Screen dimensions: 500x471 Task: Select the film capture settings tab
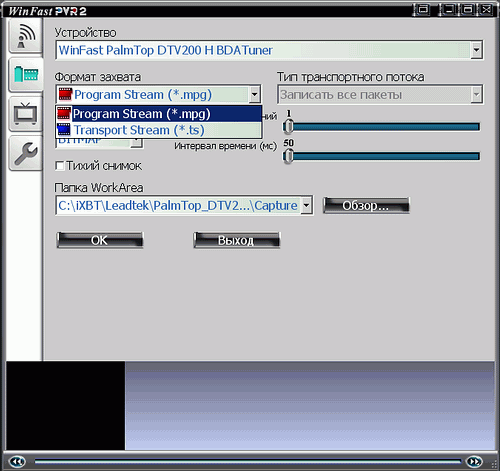tap(26, 74)
